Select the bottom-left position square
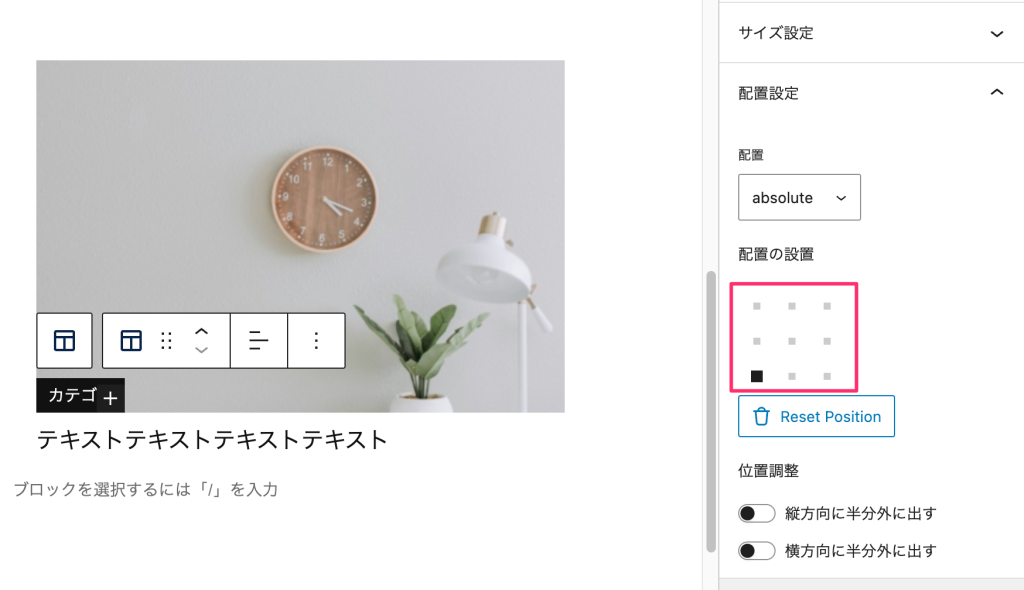 point(757,376)
